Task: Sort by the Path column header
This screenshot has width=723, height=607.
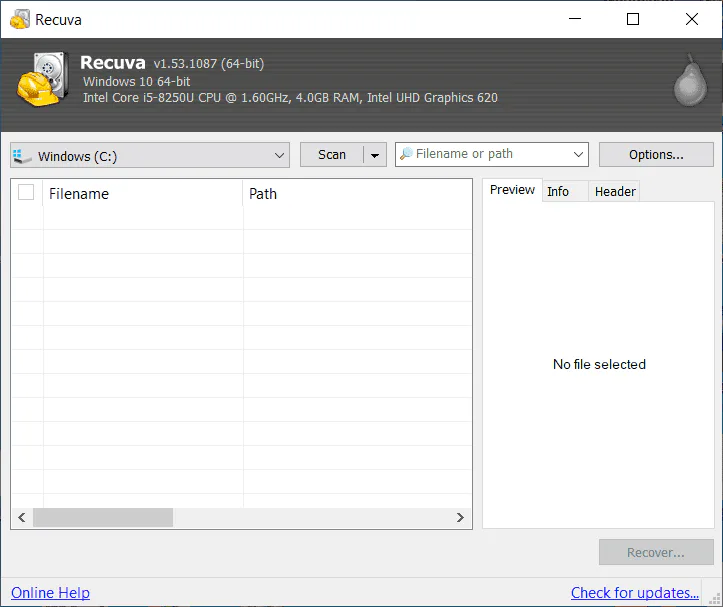Action: [357, 193]
